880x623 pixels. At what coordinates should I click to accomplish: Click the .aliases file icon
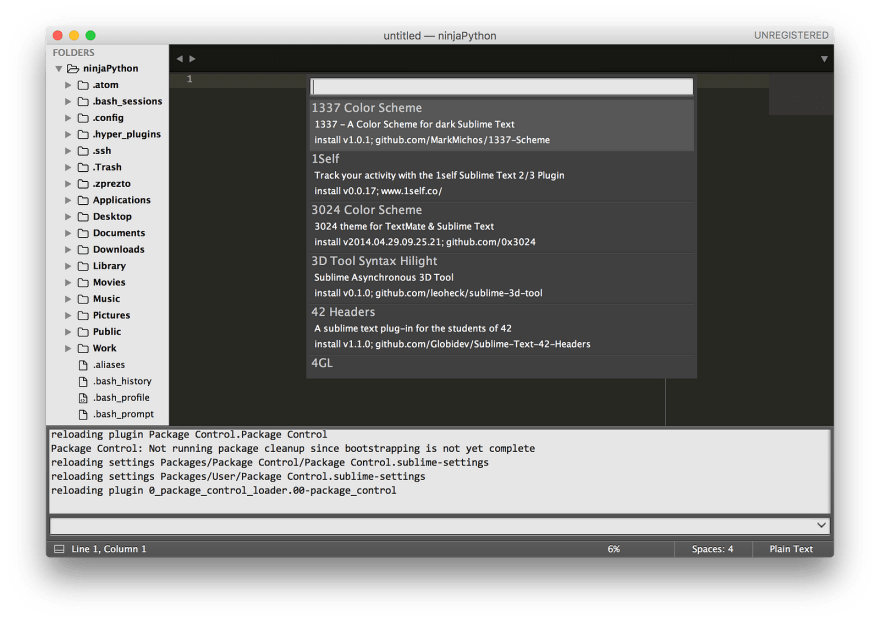(x=83, y=365)
